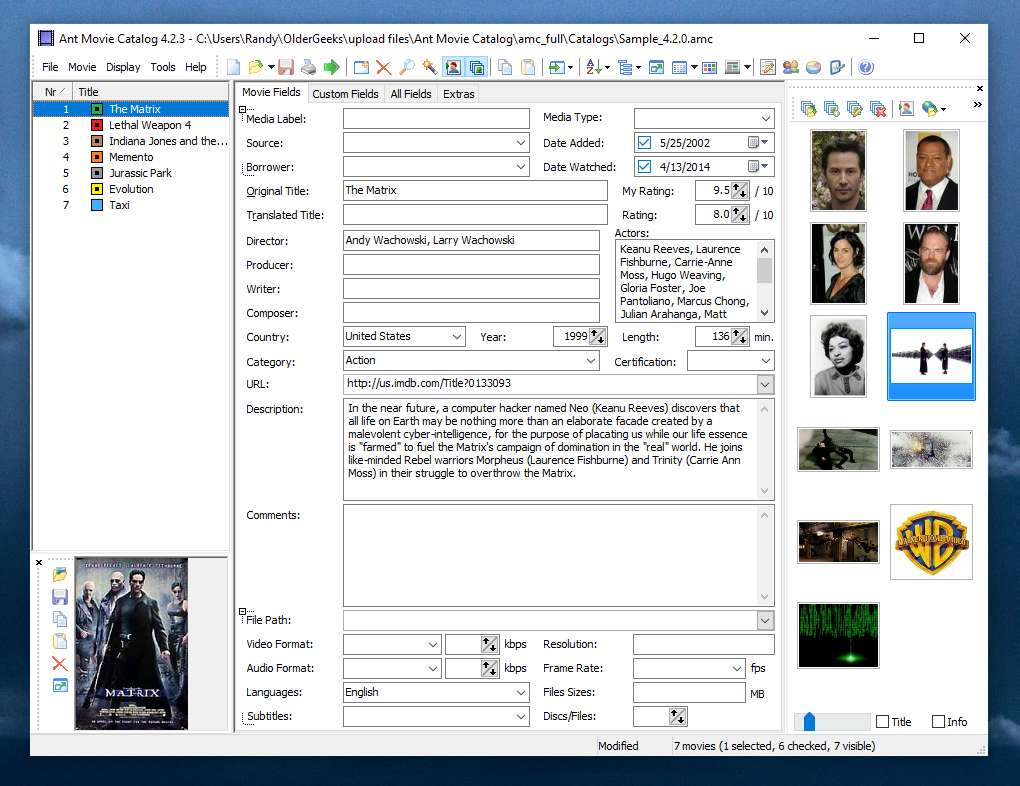The width and height of the screenshot is (1020, 786).
Task: Enable the Info checkbox in extras panel
Action: point(938,721)
